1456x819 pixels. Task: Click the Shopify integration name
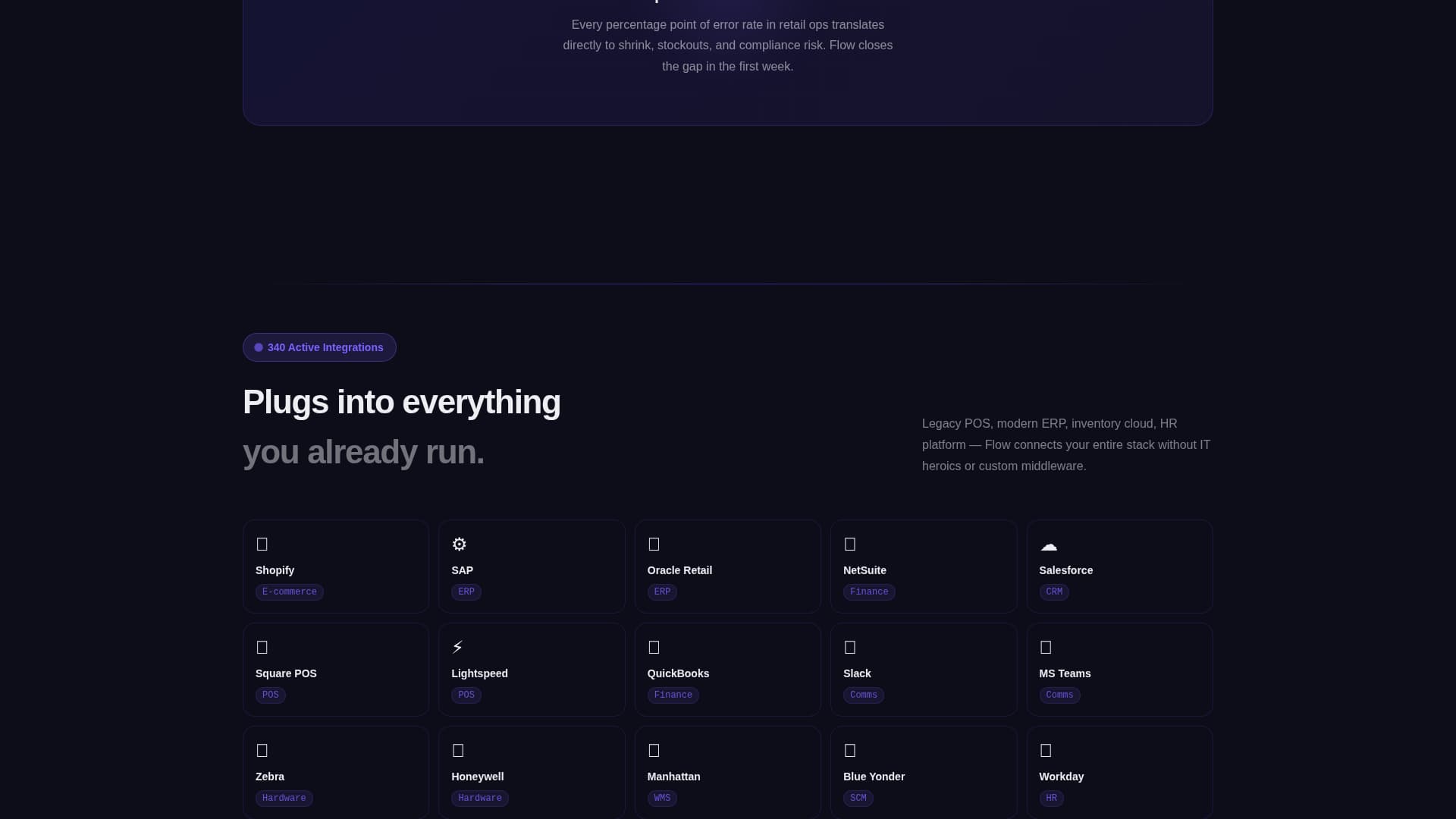pos(275,570)
